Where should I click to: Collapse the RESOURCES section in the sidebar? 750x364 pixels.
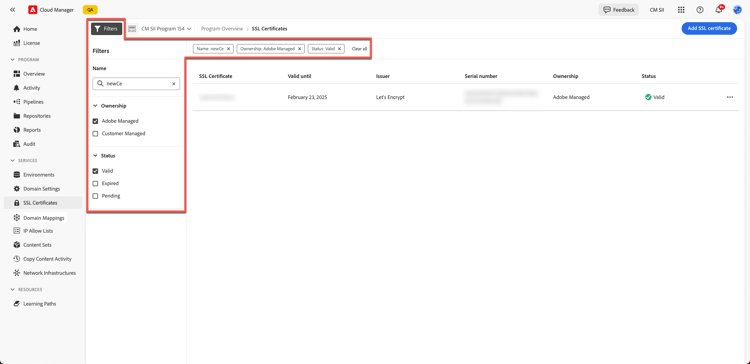12,290
